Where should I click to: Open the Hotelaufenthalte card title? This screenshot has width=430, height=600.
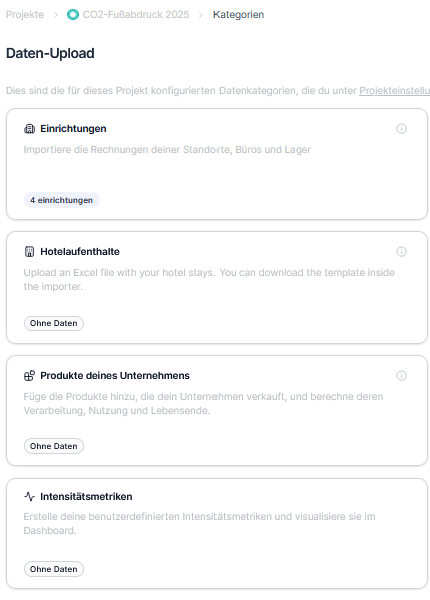(x=80, y=252)
